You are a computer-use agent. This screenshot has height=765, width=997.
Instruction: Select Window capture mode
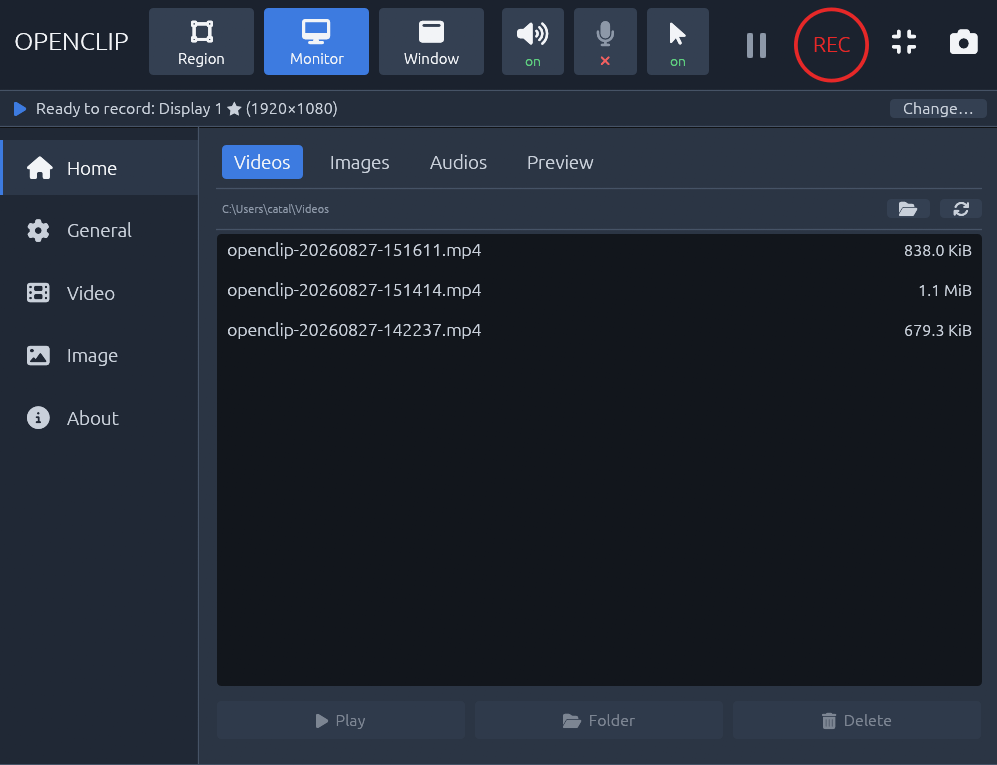pyautogui.click(x=431, y=42)
